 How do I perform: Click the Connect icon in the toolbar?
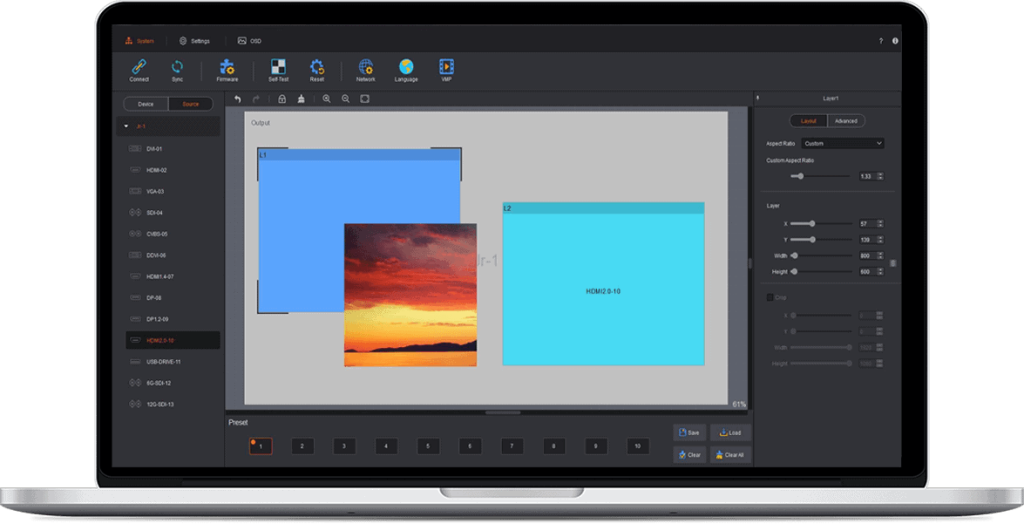139,69
